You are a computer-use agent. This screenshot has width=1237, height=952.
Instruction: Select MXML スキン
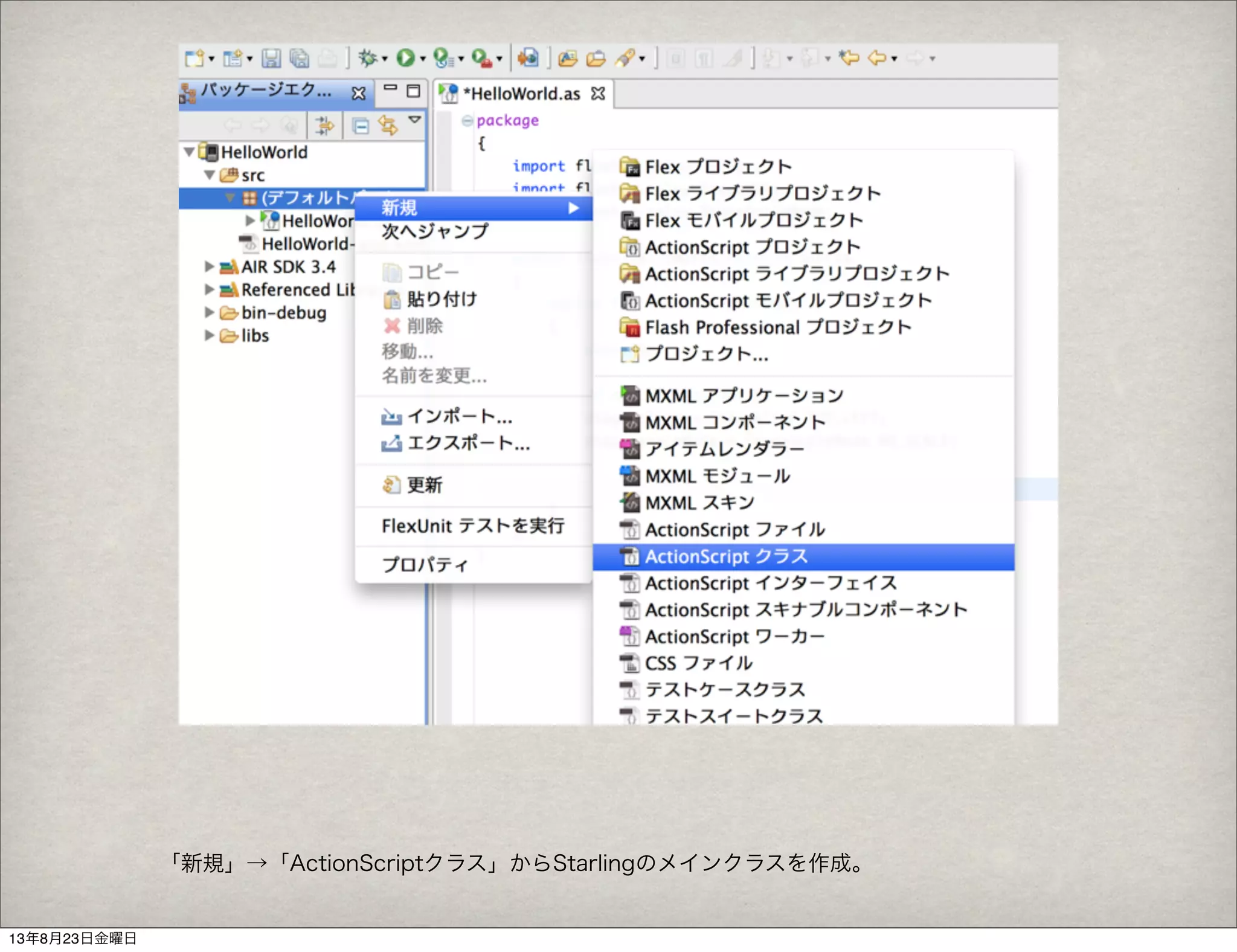pyautogui.click(x=803, y=503)
